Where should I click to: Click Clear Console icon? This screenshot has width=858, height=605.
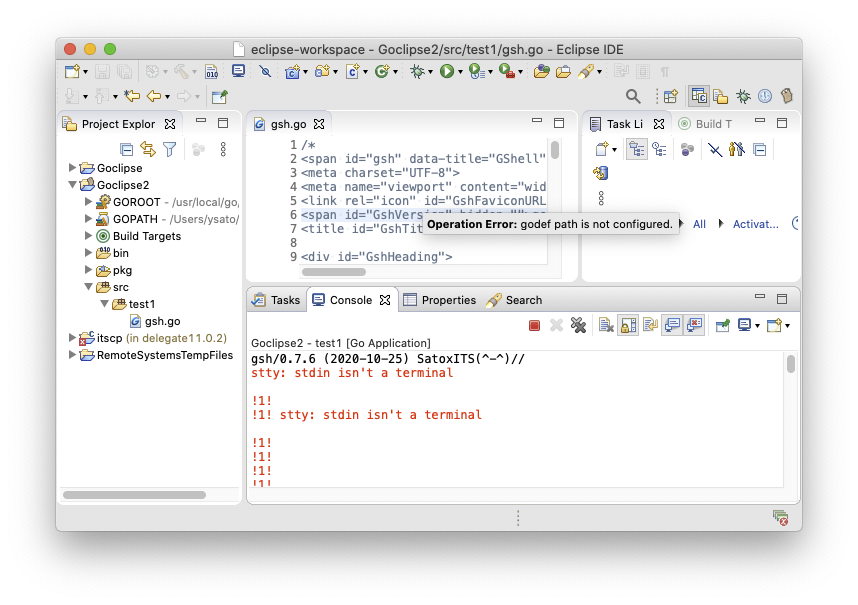pos(606,325)
